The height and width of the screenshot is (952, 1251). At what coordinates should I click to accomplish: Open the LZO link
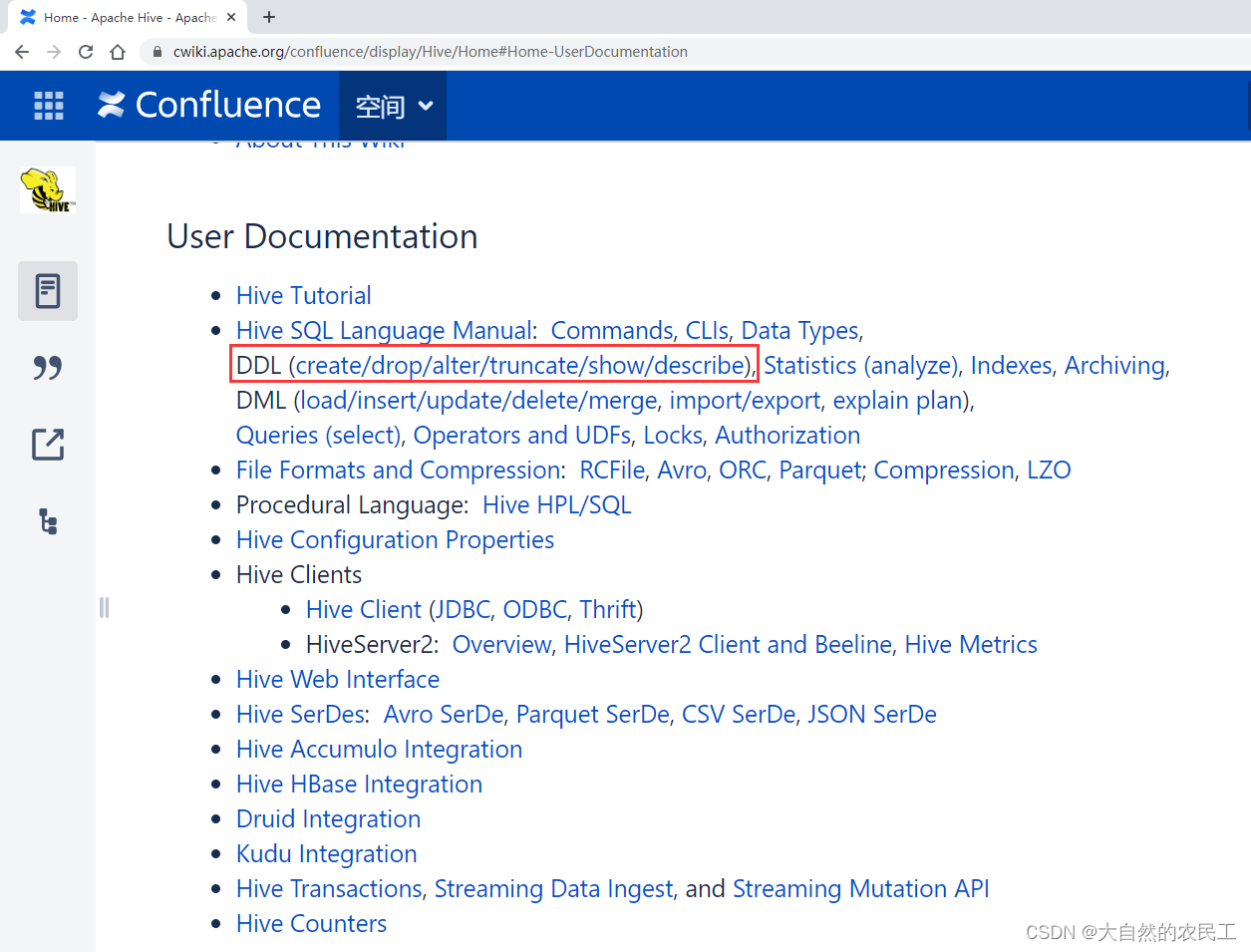click(1050, 471)
